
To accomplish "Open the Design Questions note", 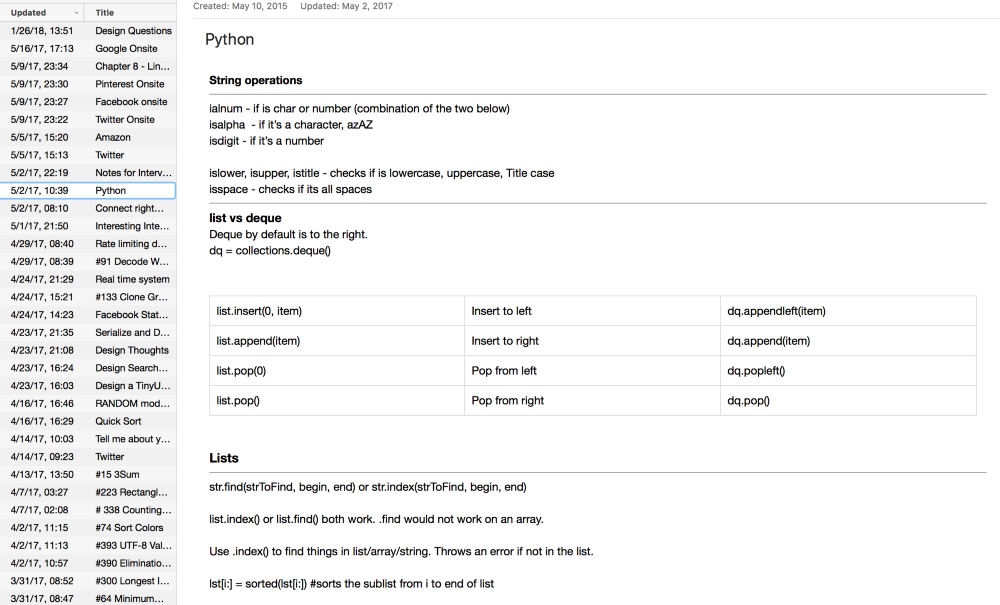I will (x=133, y=31).
